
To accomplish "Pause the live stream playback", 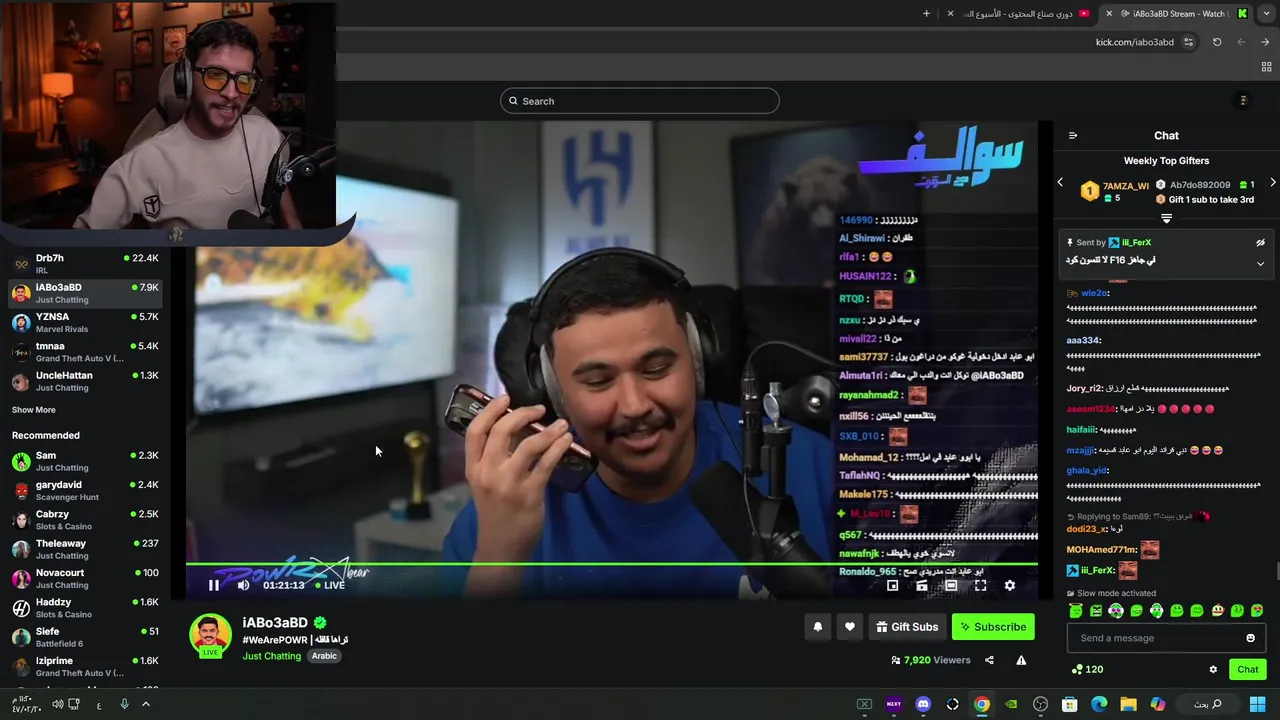I will pyautogui.click(x=213, y=585).
